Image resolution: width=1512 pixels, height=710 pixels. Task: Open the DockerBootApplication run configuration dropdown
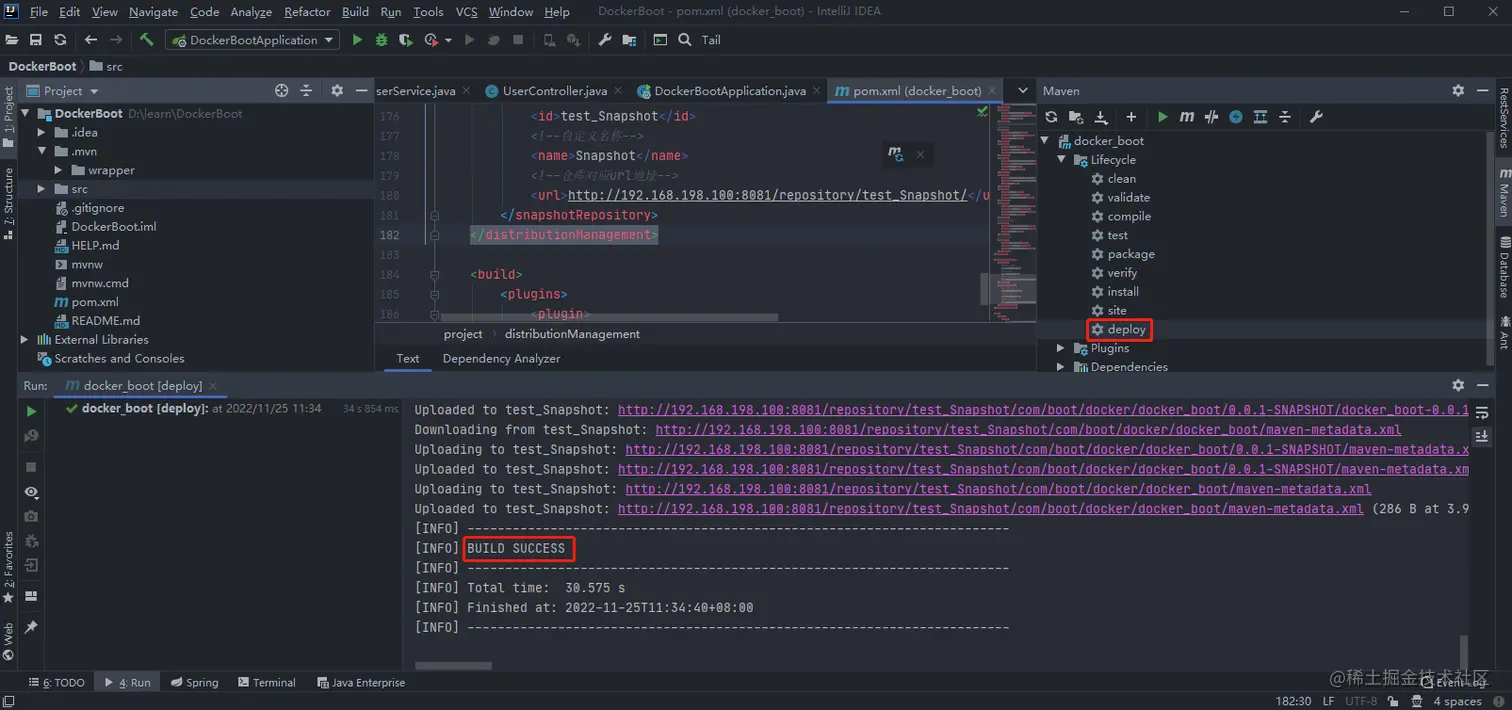254,40
